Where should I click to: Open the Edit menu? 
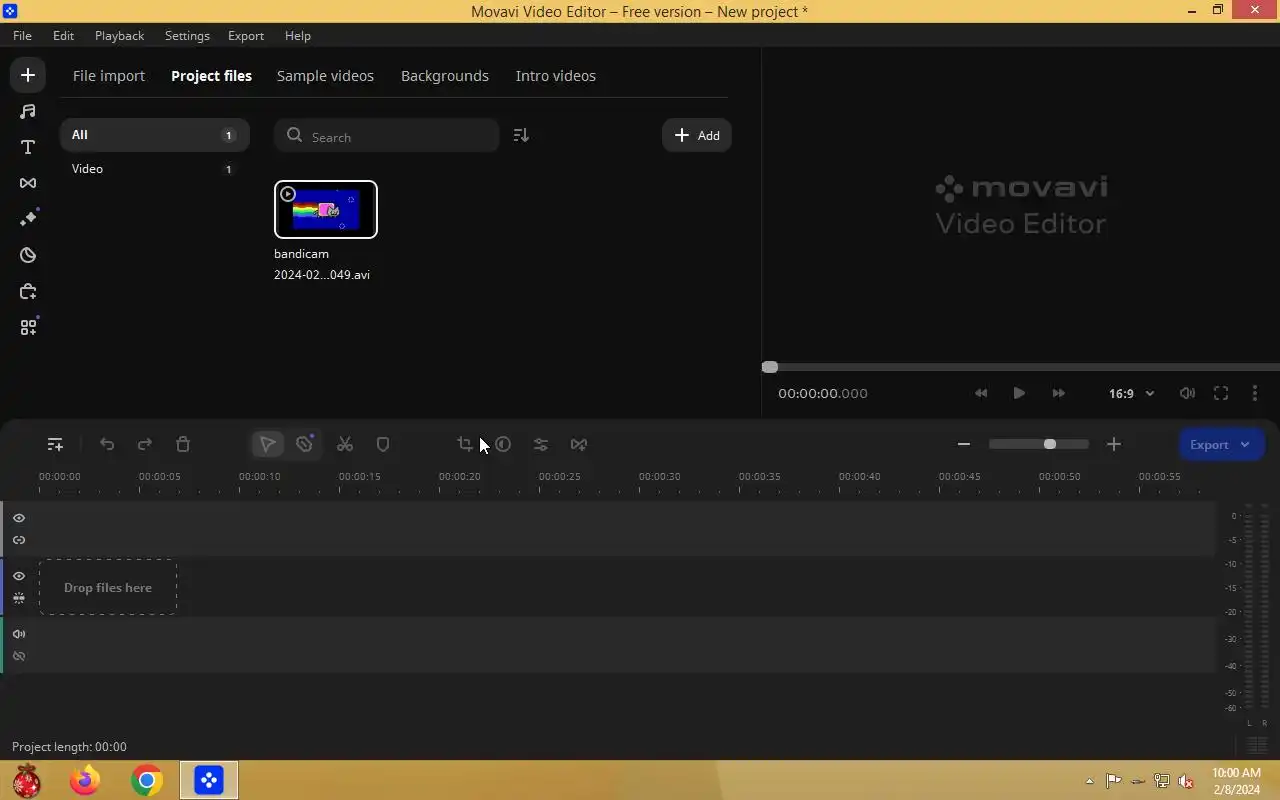(63, 35)
